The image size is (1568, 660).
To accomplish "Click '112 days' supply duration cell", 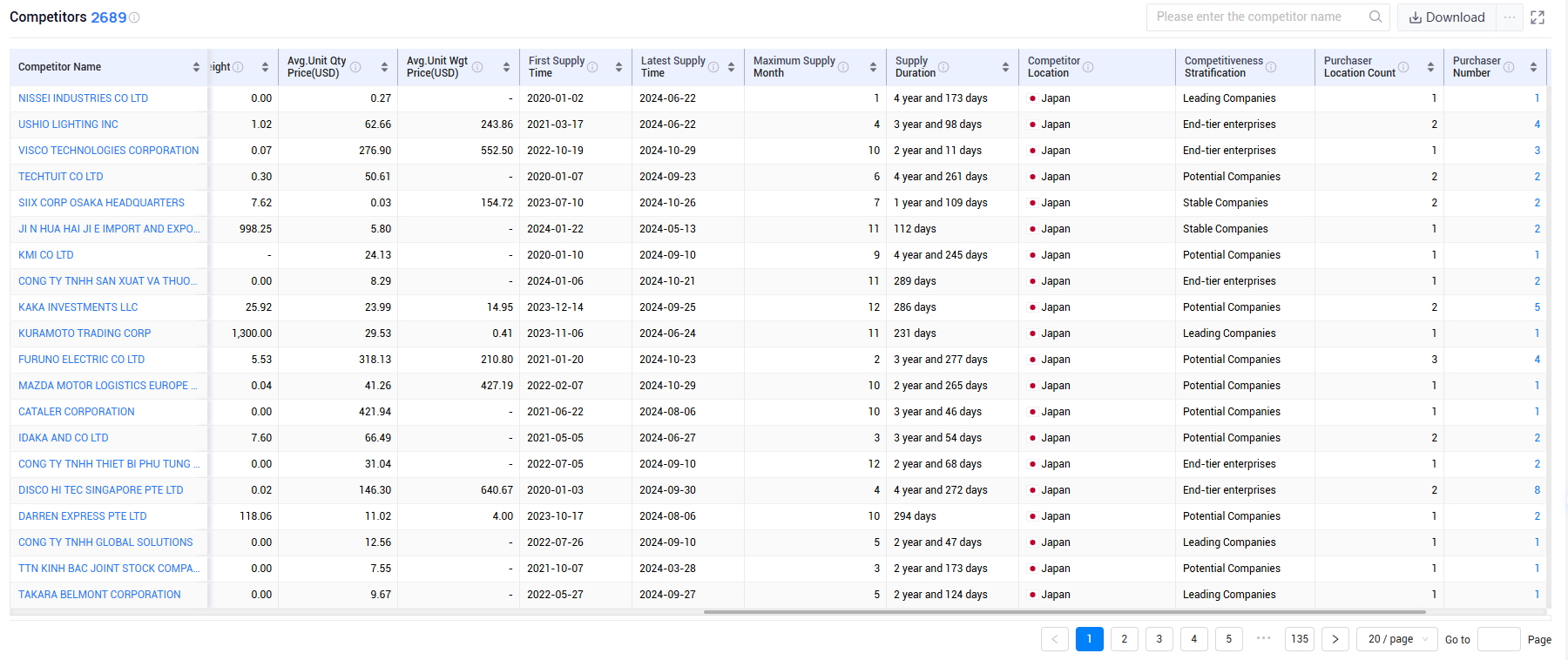I will 915,229.
